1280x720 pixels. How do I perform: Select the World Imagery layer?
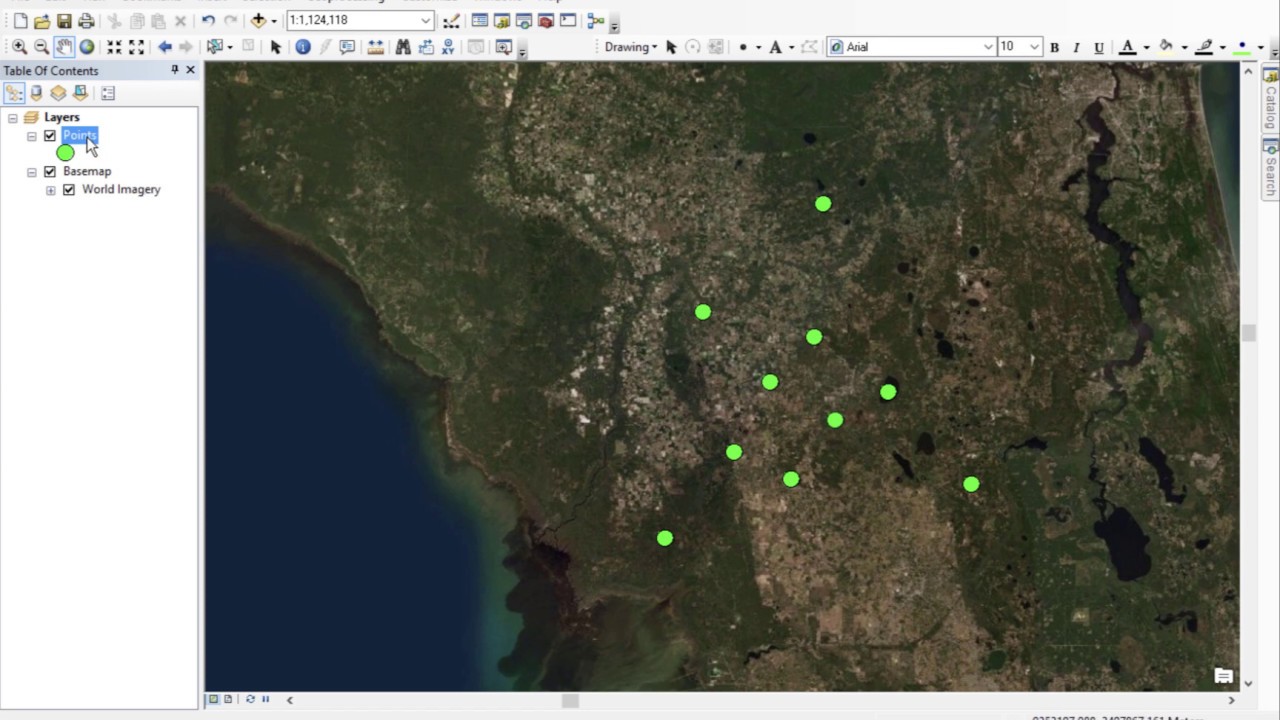click(121, 190)
